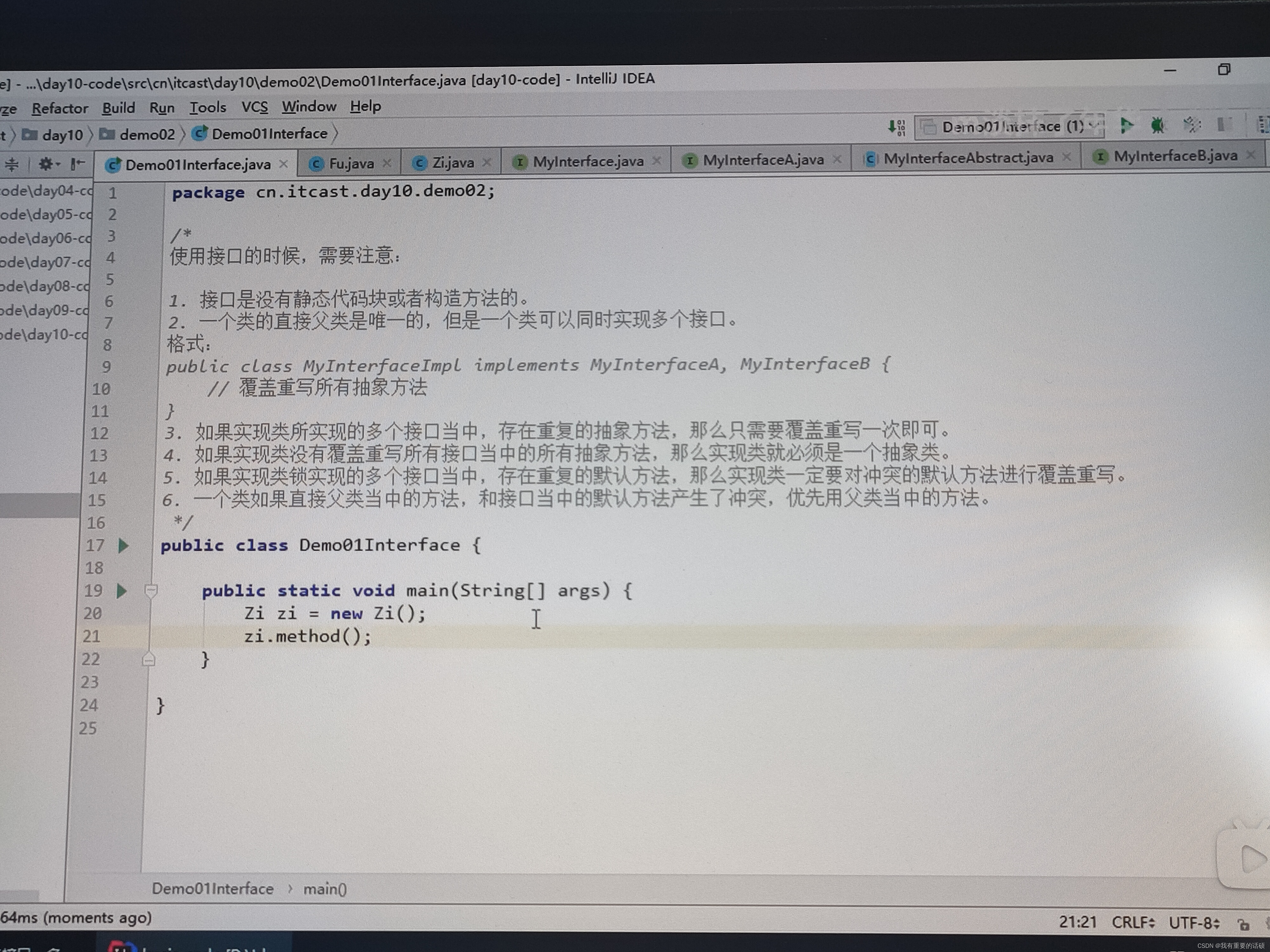
Task: Click main() in bottom editor breadcrumb
Action: coord(325,889)
